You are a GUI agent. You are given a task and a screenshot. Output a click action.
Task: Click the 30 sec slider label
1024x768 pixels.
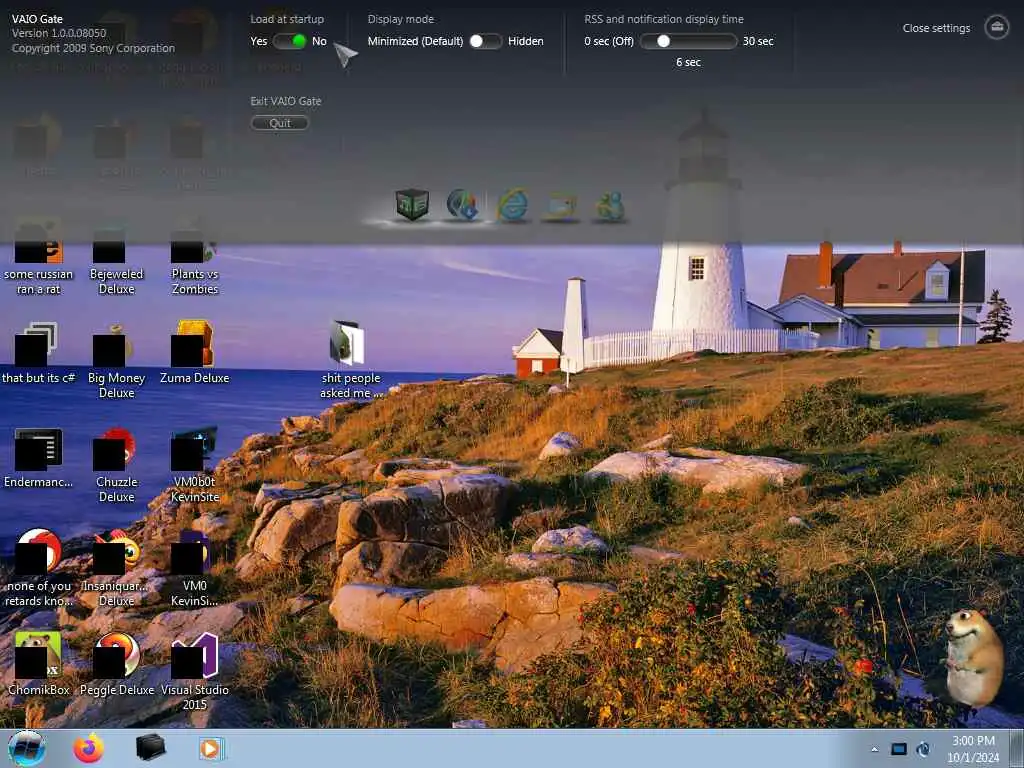point(758,41)
